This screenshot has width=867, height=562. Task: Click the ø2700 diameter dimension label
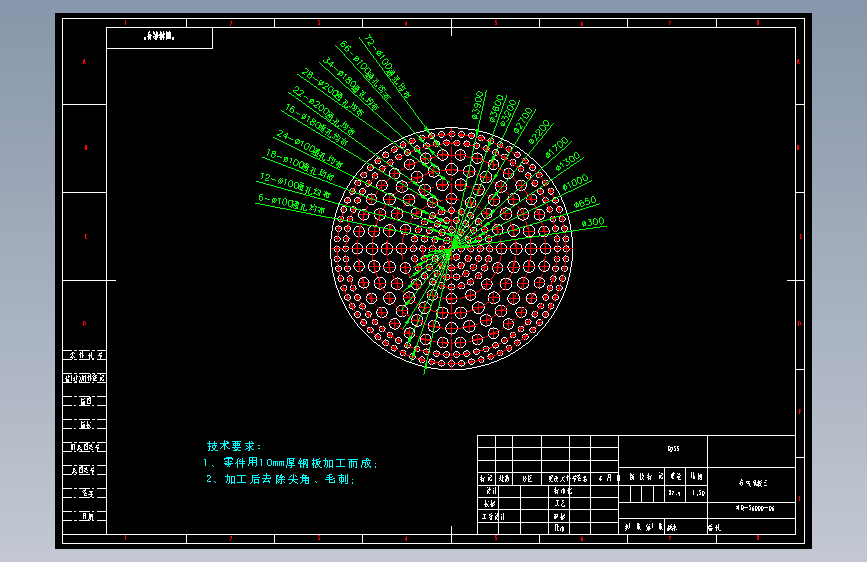(x=523, y=120)
